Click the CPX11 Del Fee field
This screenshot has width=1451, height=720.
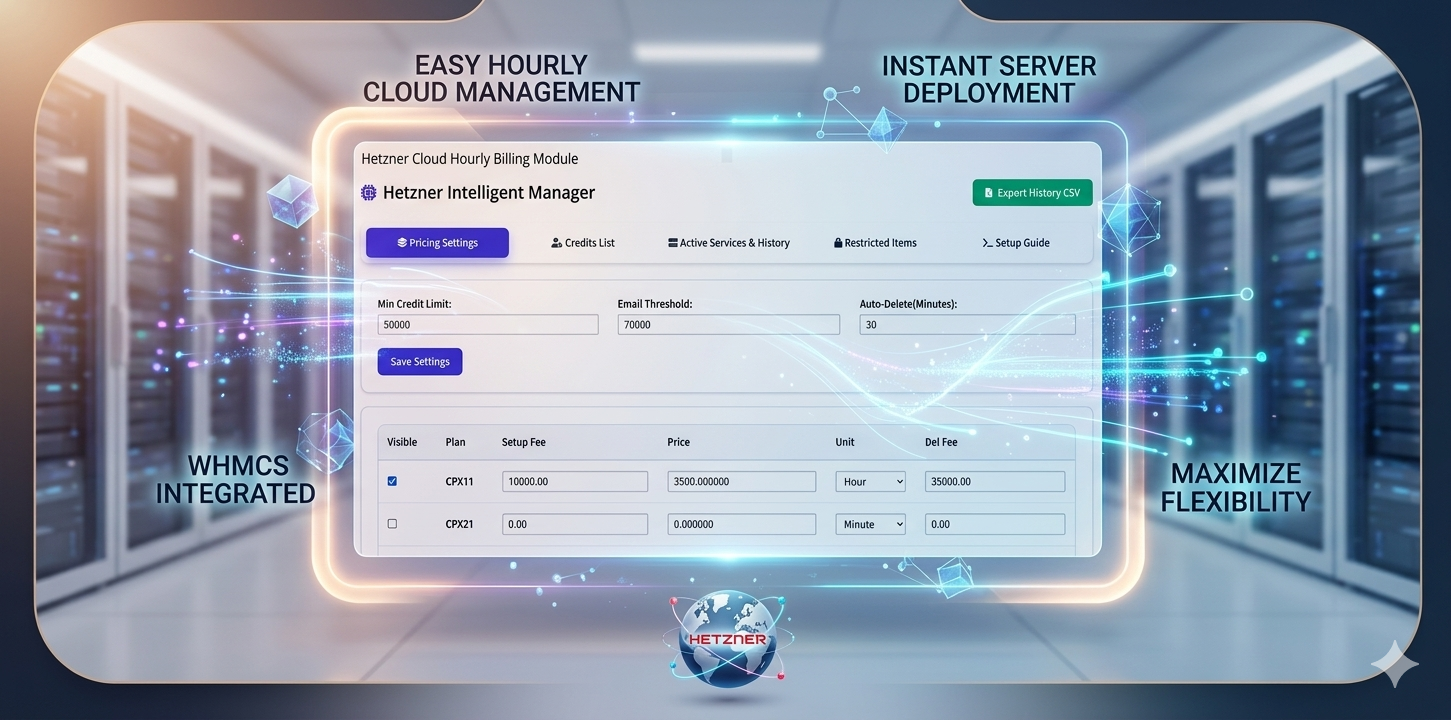tap(995, 481)
